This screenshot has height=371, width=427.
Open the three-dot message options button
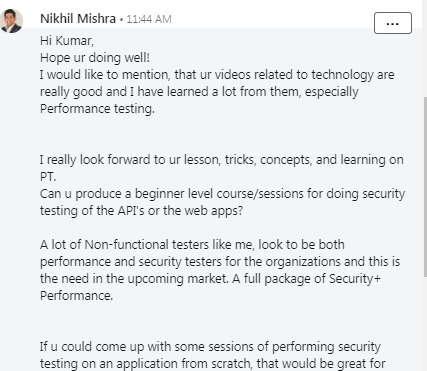point(393,23)
